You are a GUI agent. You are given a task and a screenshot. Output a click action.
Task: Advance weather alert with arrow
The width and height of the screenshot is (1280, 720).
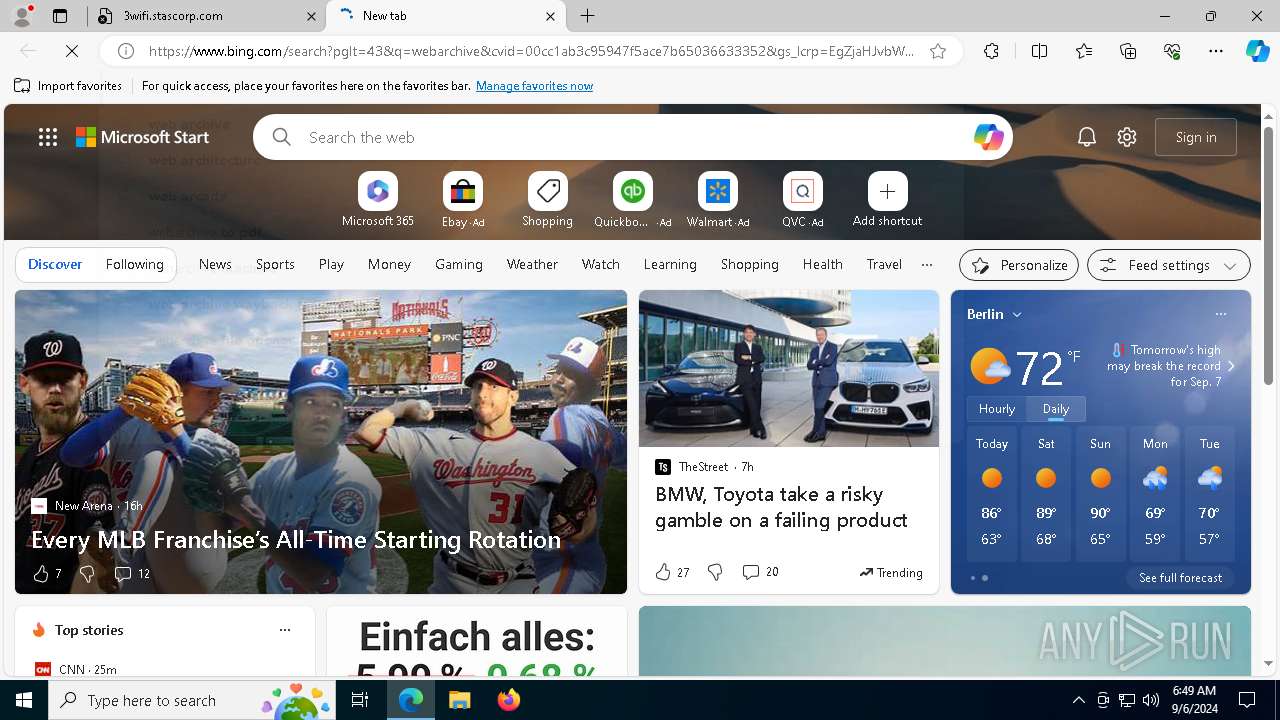tap(1231, 366)
